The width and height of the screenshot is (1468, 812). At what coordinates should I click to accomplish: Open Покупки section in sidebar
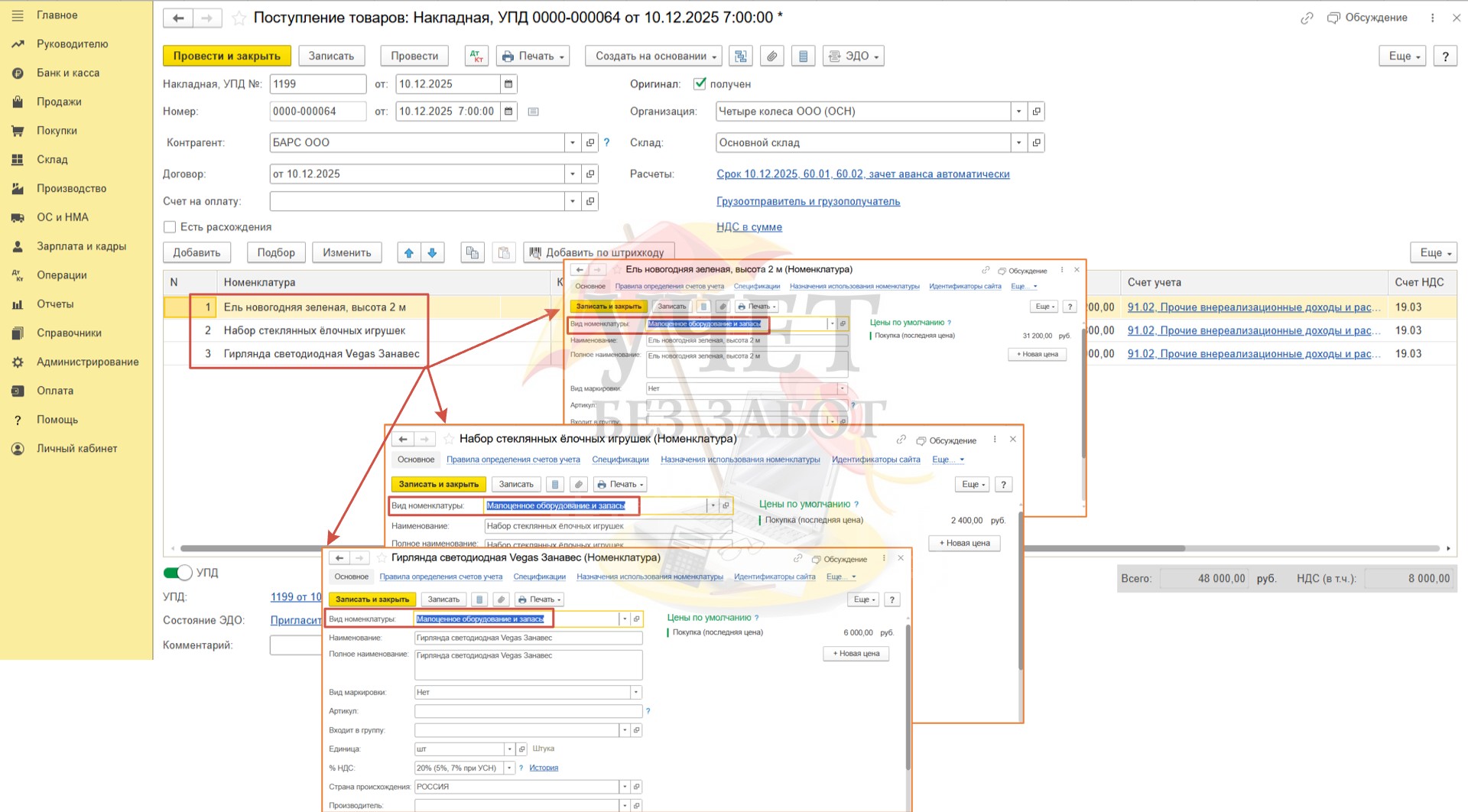[57, 131]
